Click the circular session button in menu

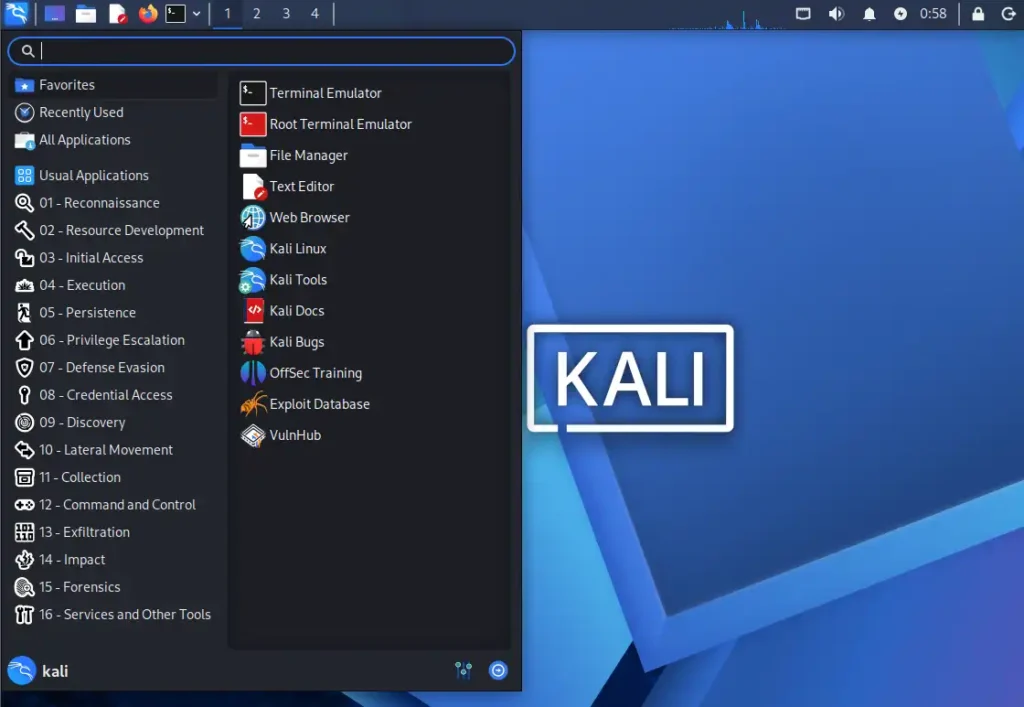point(498,670)
